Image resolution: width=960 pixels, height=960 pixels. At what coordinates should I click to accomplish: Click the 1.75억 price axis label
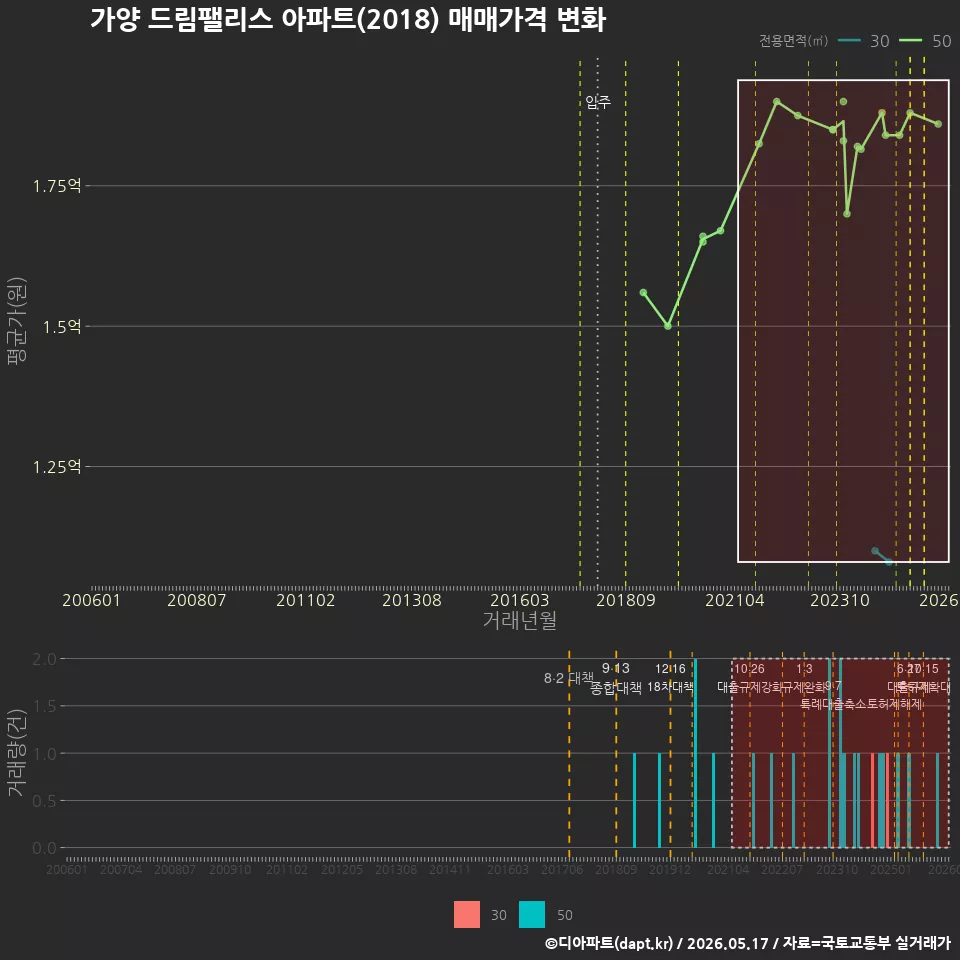[x=57, y=186]
